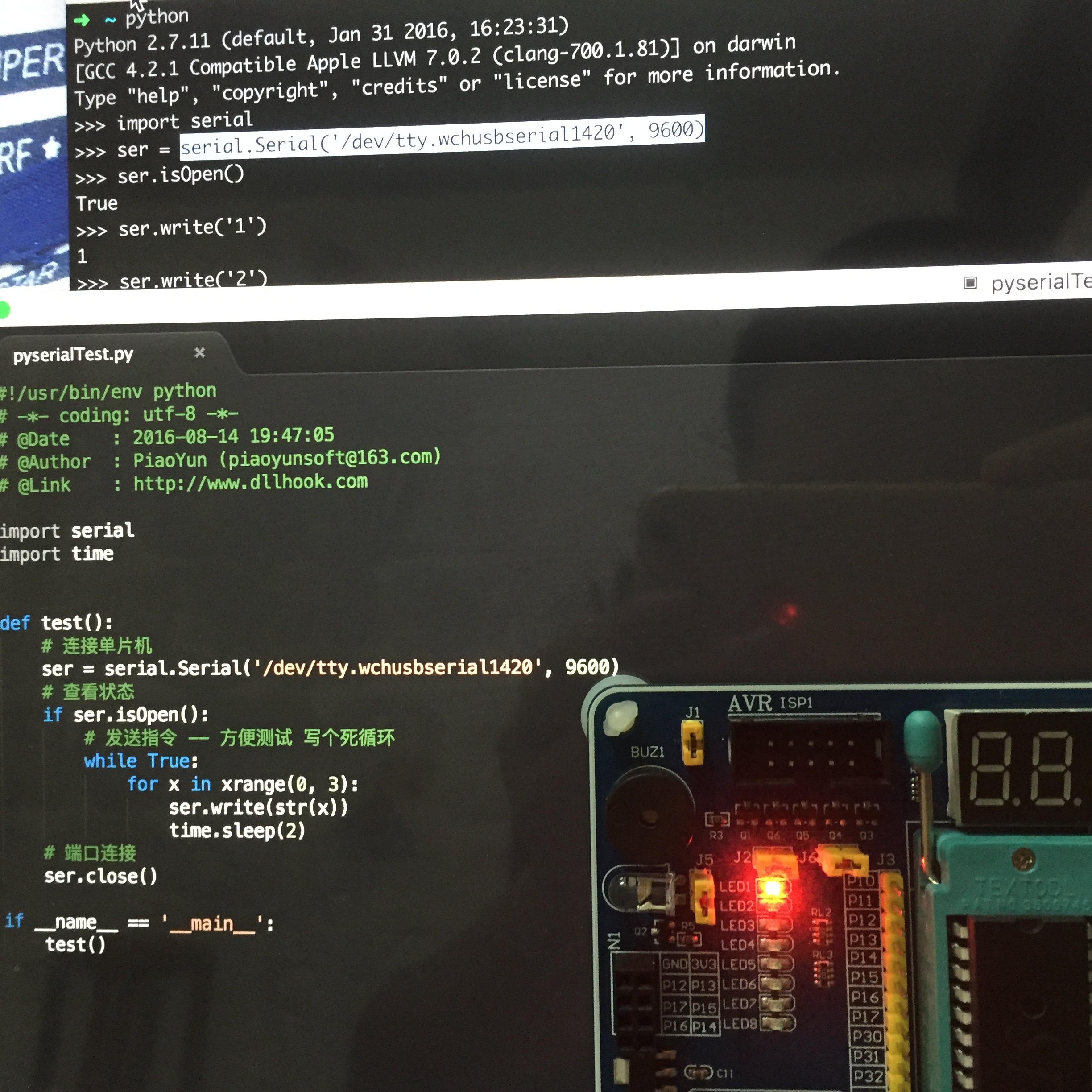
Task: Click the "# 发送指令" comment line
Action: pos(240,738)
